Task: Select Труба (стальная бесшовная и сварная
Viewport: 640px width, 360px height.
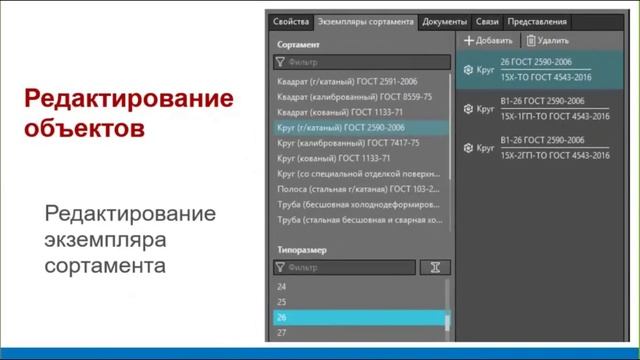Action: click(361, 220)
